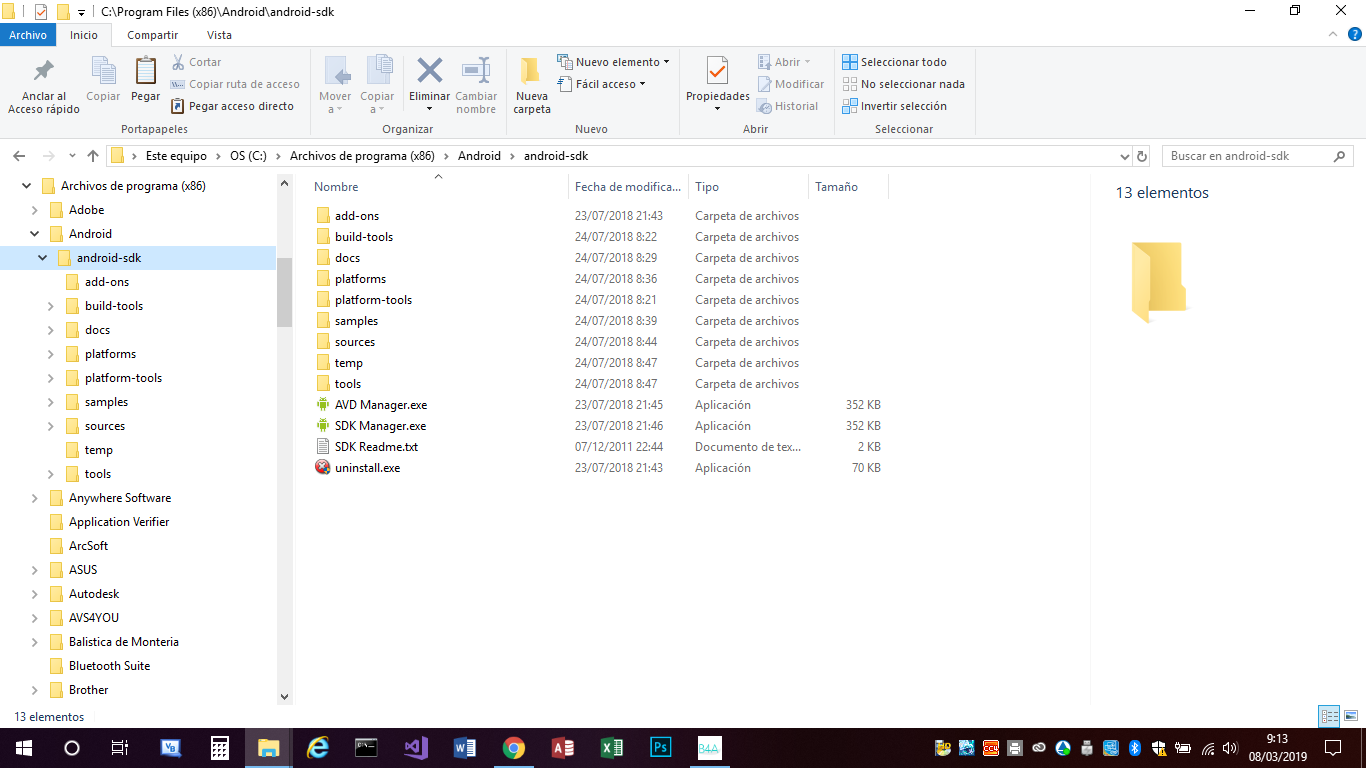The height and width of the screenshot is (768, 1366).
Task: Click the Historial ribbon command
Action: (788, 106)
